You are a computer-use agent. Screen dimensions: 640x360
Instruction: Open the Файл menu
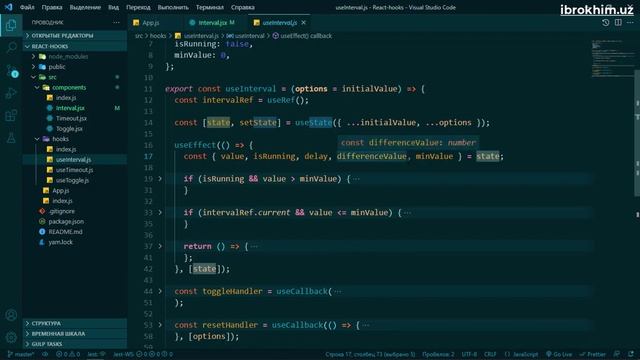pos(27,7)
